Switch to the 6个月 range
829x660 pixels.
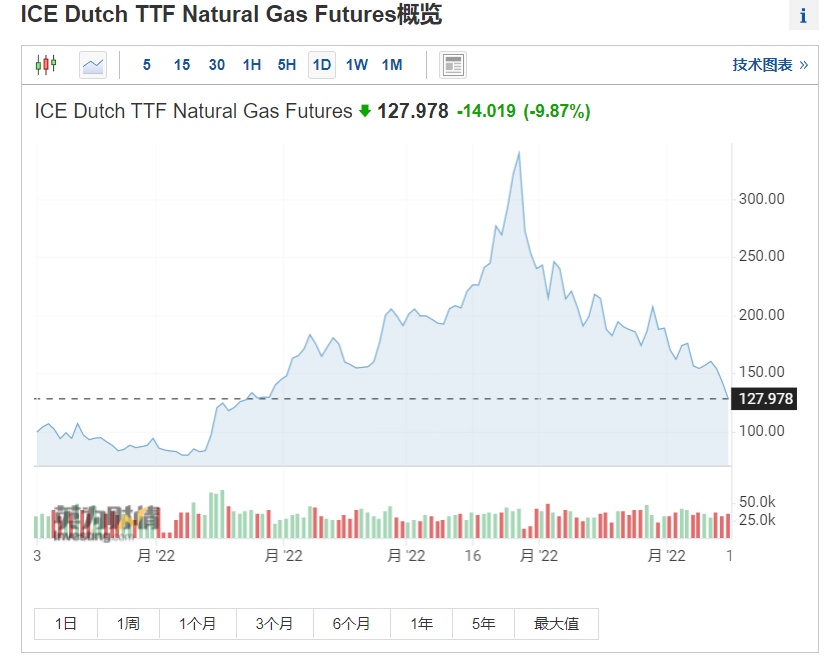(x=351, y=624)
